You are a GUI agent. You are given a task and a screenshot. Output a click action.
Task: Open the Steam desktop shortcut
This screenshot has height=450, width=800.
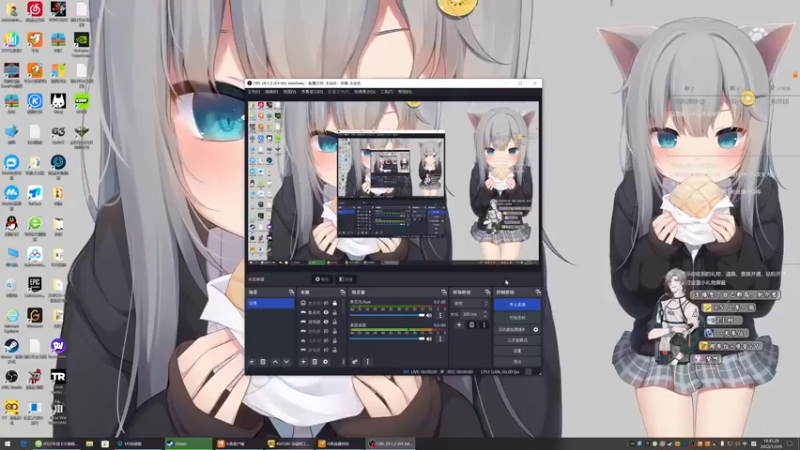[11, 348]
